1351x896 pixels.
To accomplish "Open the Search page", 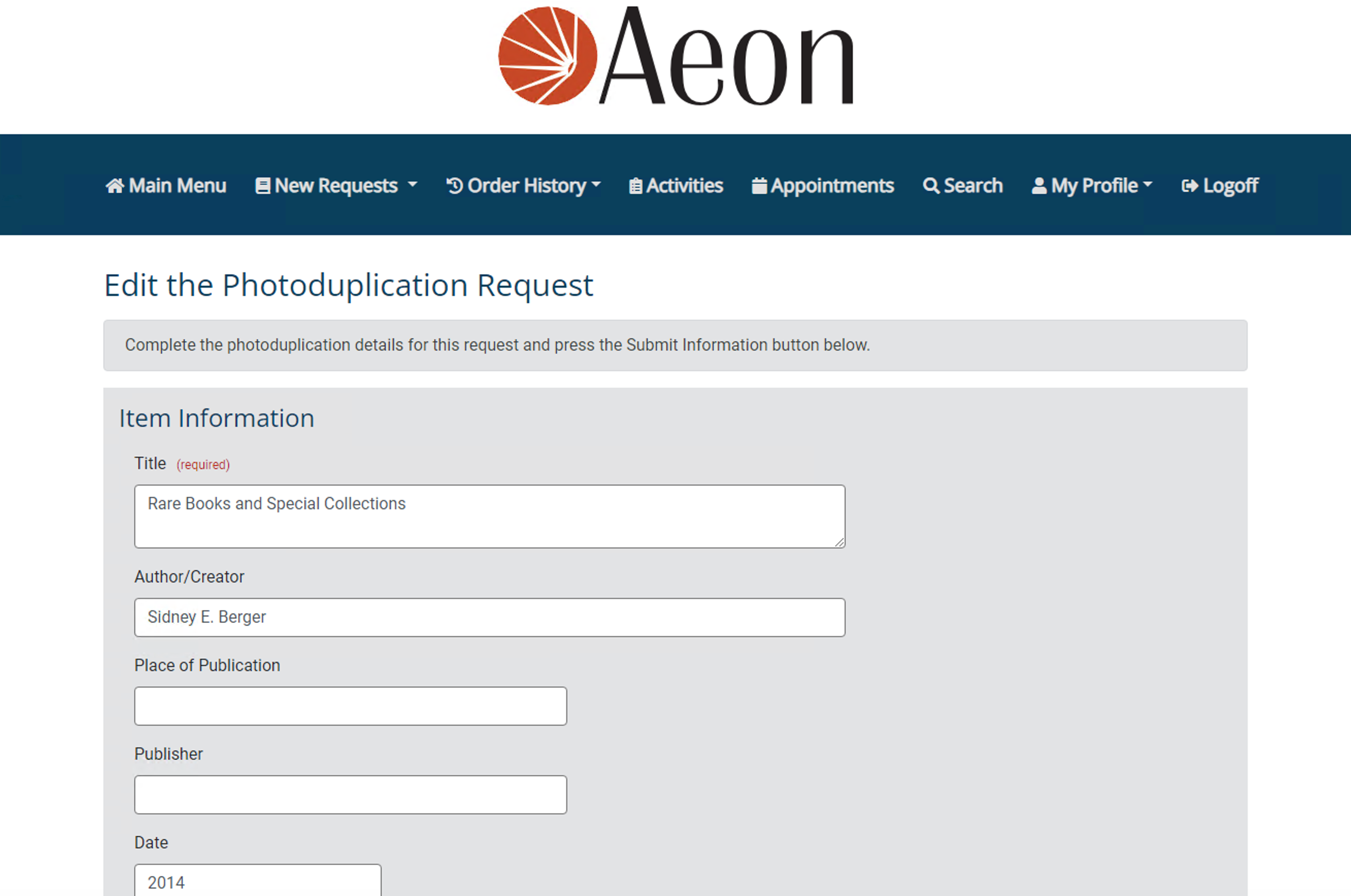I will point(962,185).
